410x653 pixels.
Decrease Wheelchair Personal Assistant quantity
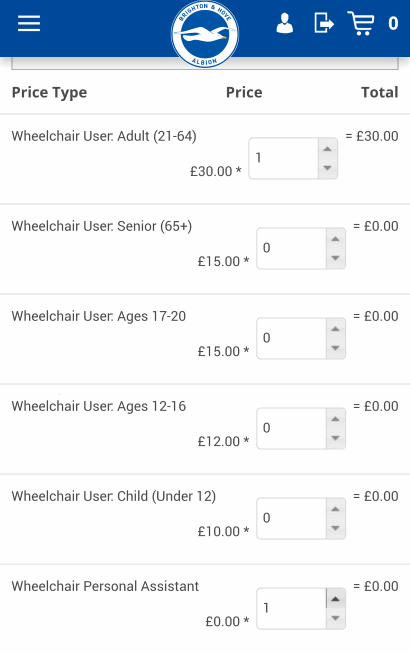click(335, 618)
